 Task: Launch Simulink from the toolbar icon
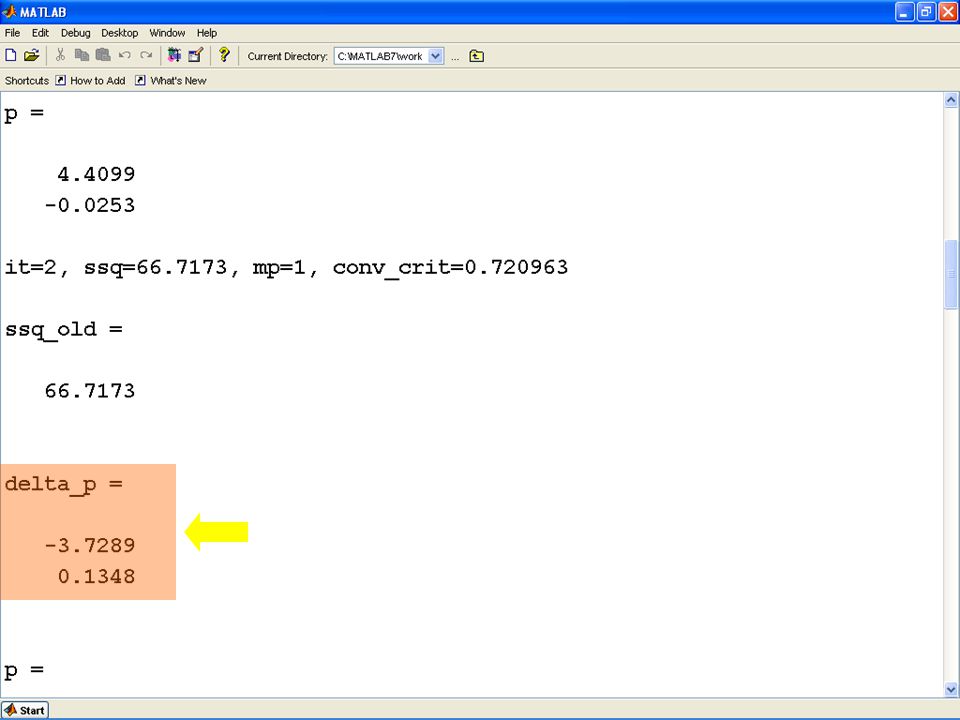[x=174, y=56]
